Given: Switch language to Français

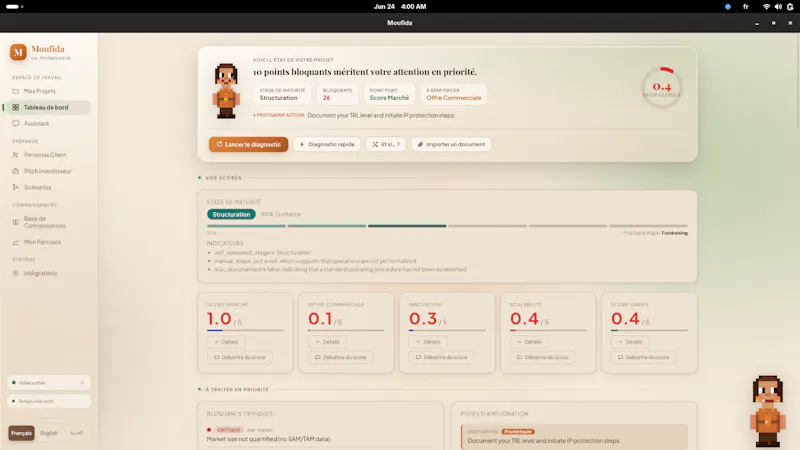Looking at the screenshot, I should coord(21,433).
